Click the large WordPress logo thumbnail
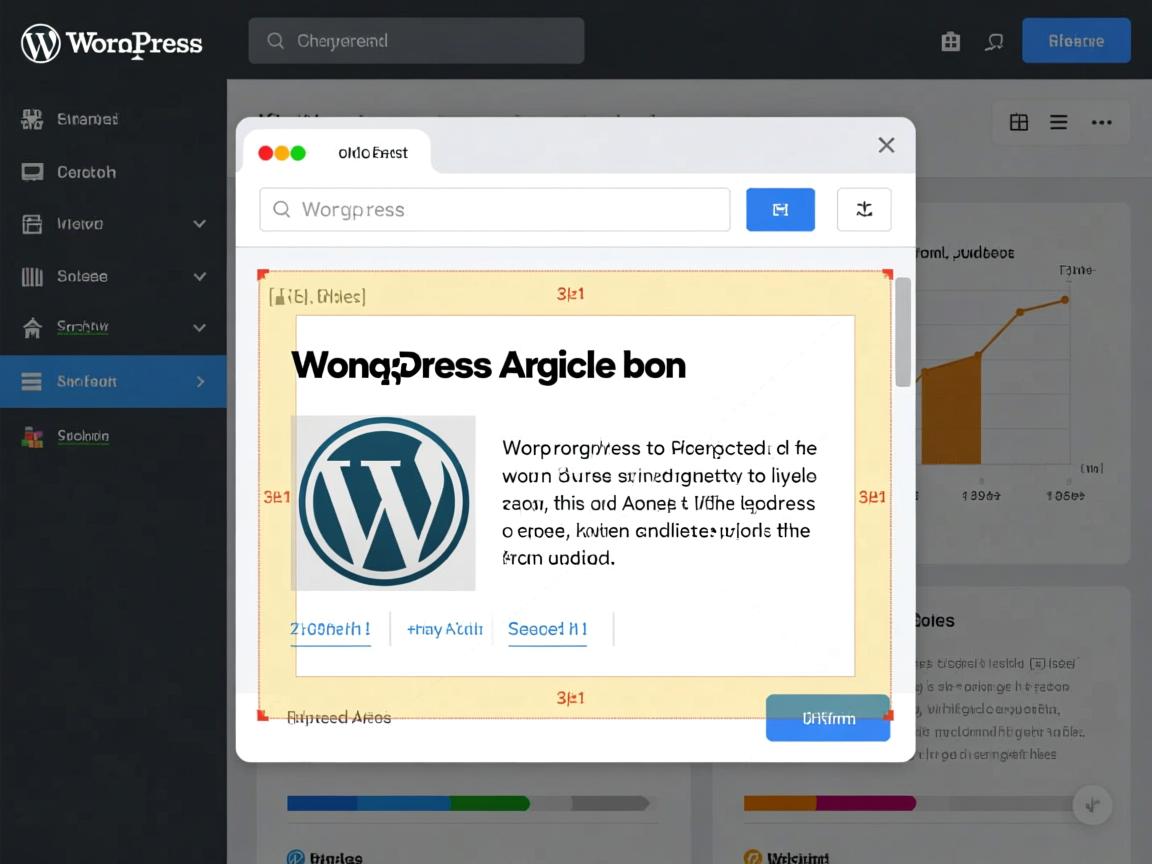 (383, 502)
